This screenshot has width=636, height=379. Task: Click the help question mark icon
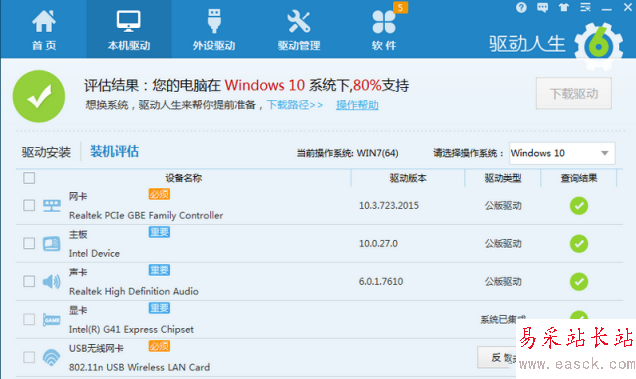(x=521, y=7)
